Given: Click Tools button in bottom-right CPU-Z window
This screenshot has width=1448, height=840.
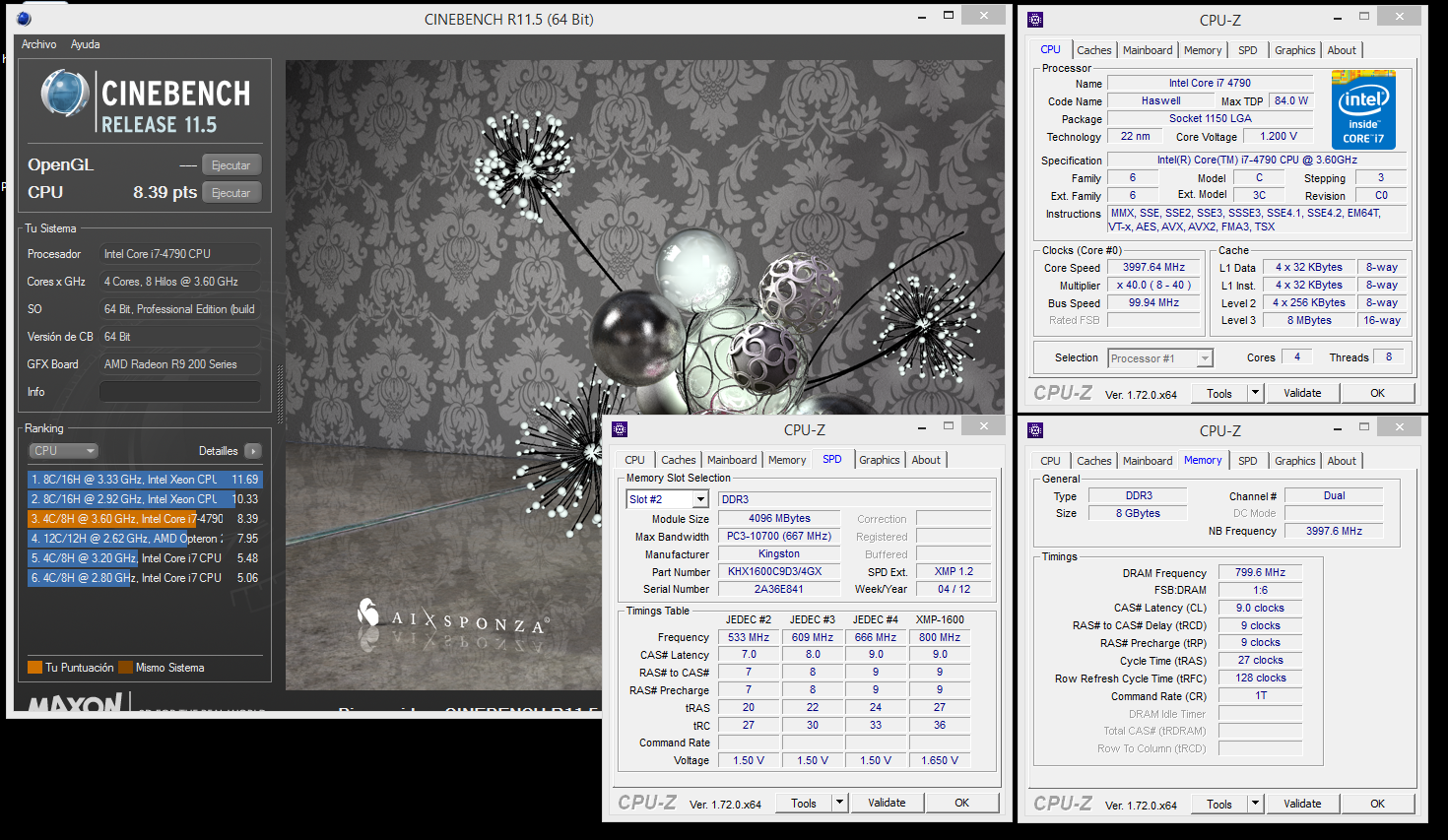Looking at the screenshot, I should click(1219, 804).
